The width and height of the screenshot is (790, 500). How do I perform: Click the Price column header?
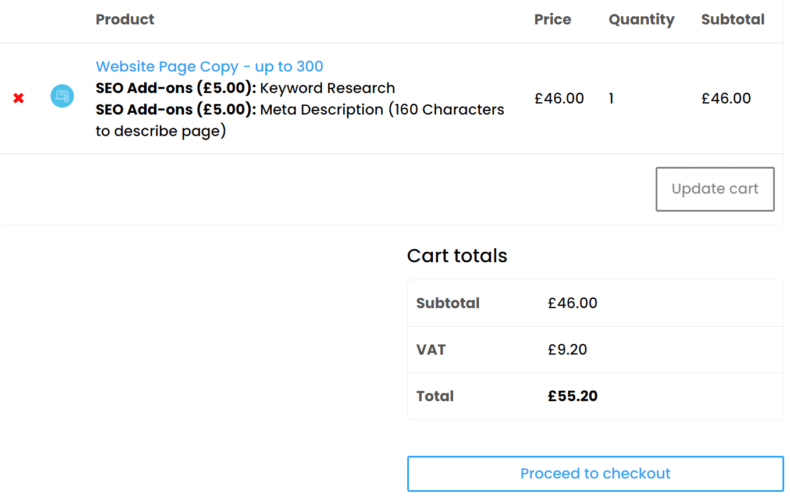point(553,19)
